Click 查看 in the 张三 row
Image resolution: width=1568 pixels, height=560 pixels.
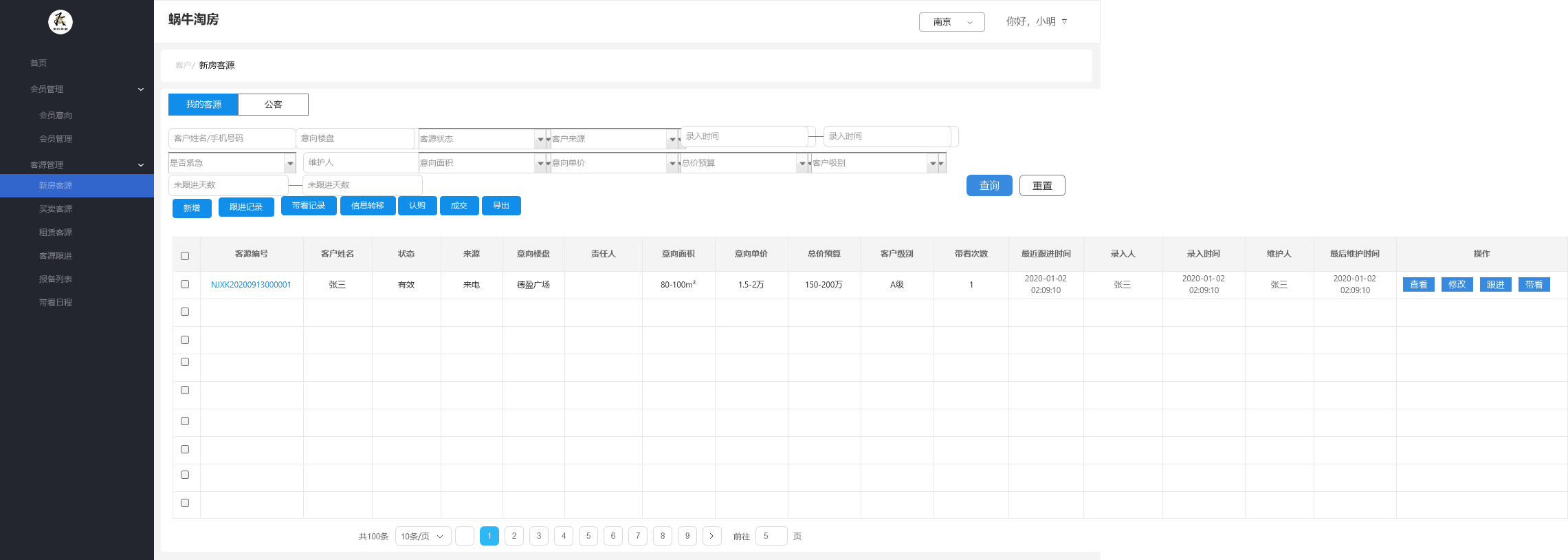tap(1419, 285)
